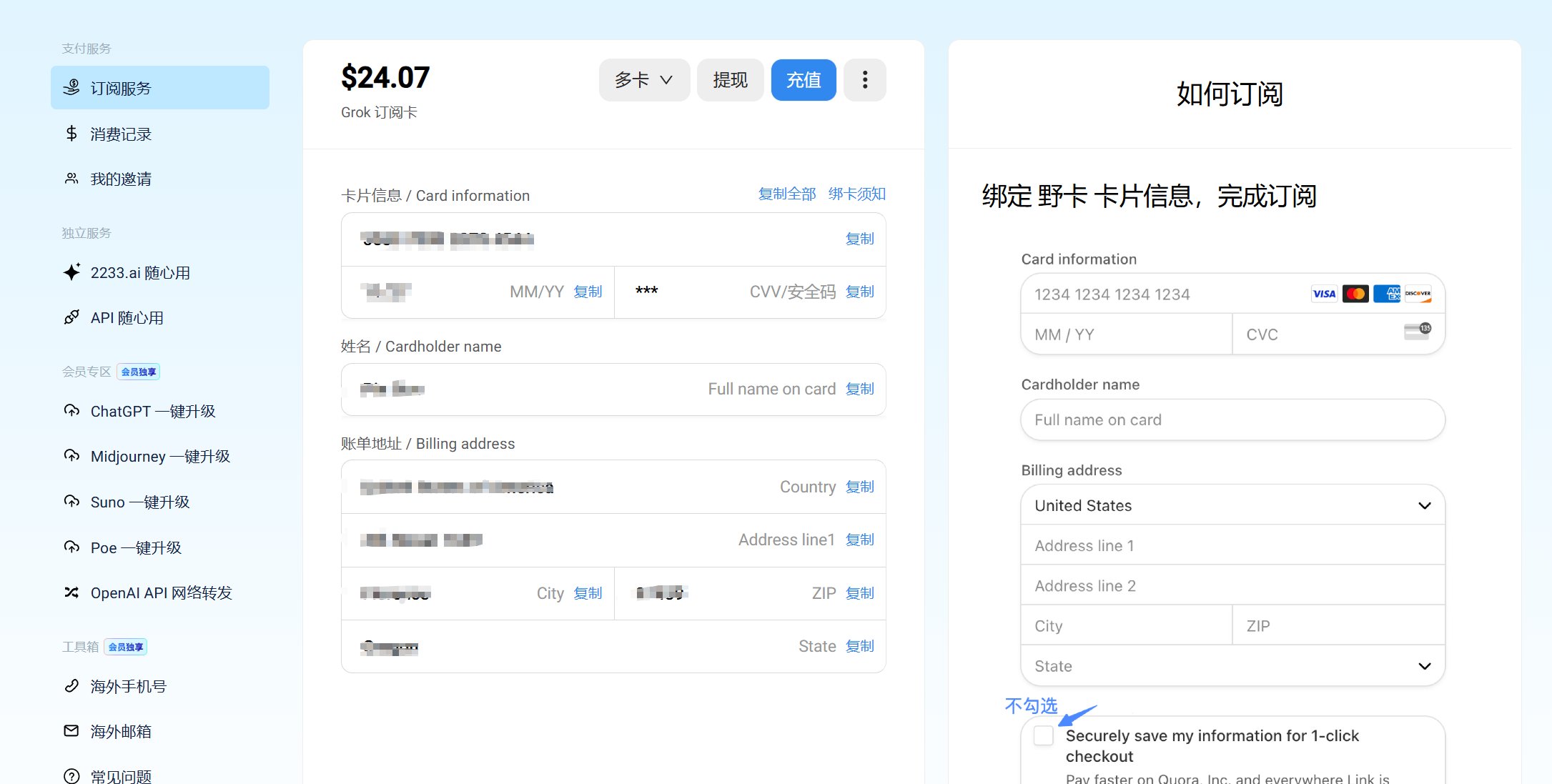Click the 订阅服务 sidebar icon

[x=71, y=88]
